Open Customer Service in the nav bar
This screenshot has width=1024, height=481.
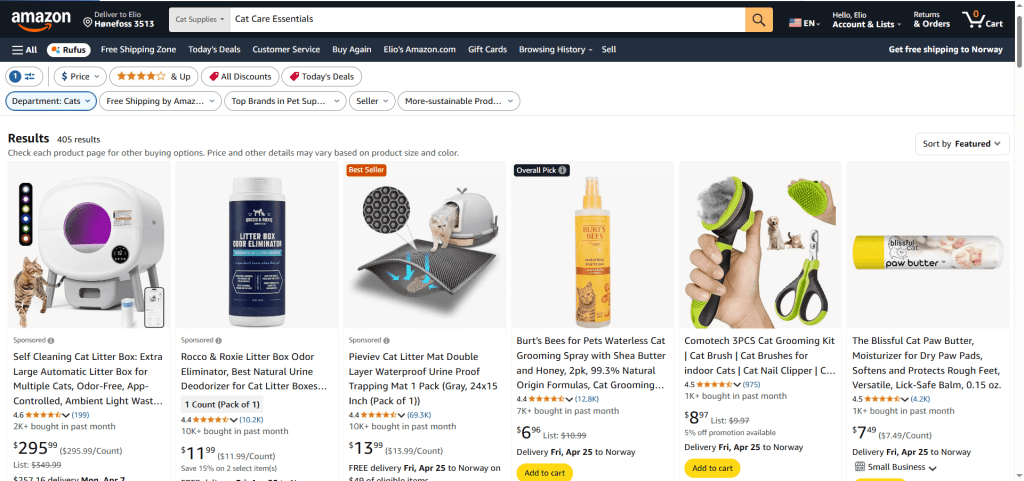286,50
